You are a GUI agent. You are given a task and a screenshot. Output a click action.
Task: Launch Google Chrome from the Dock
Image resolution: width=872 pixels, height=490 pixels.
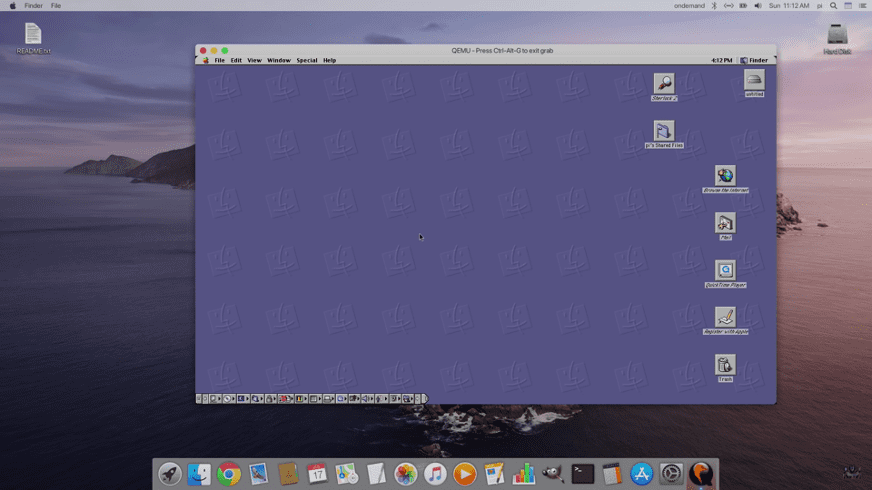tap(229, 474)
